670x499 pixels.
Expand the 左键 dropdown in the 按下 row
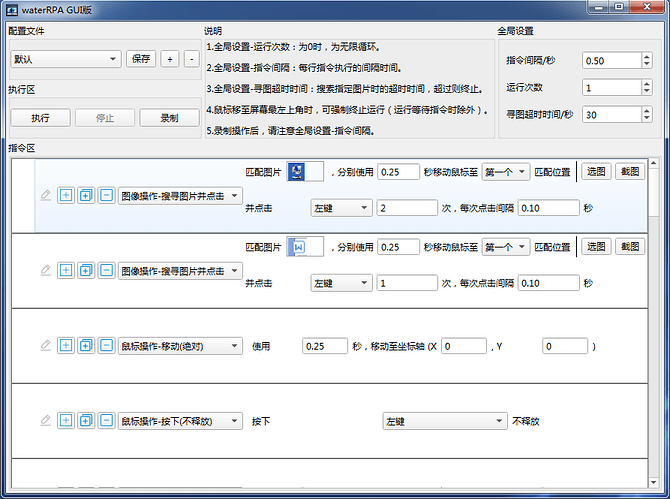(445, 421)
